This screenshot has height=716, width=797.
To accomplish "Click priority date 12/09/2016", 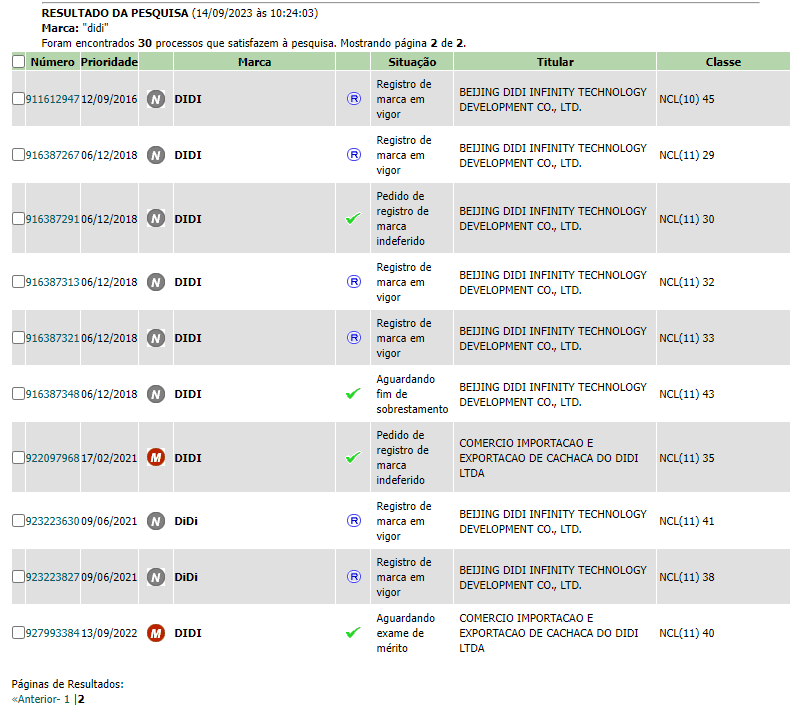I will pos(109,99).
